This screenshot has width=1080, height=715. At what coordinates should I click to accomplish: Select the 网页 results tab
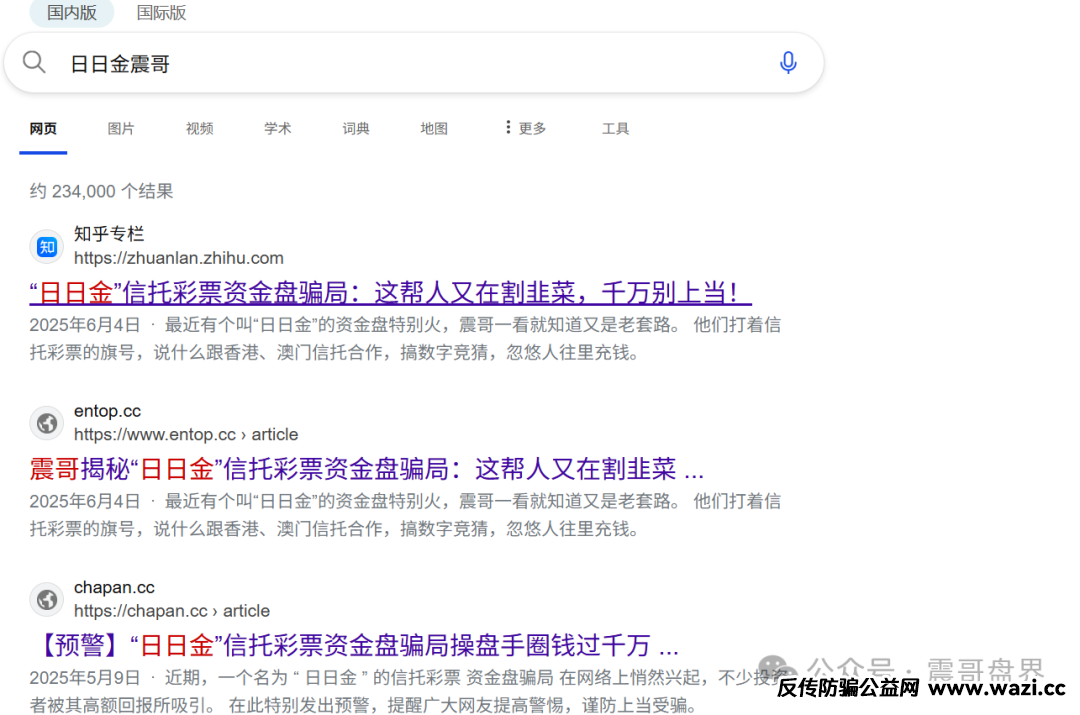43,129
